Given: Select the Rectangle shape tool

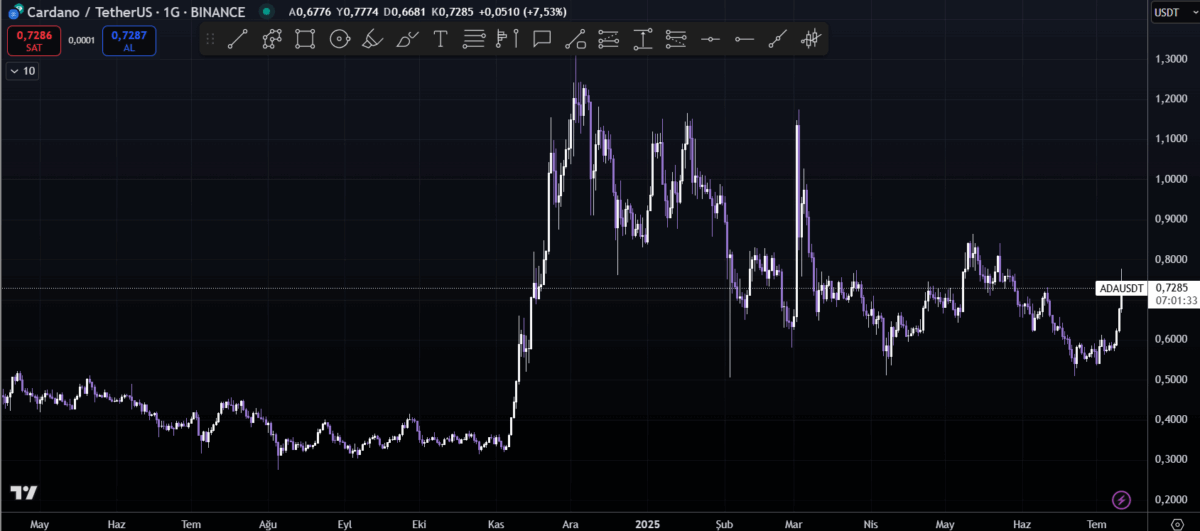Looking at the screenshot, I should tap(305, 40).
